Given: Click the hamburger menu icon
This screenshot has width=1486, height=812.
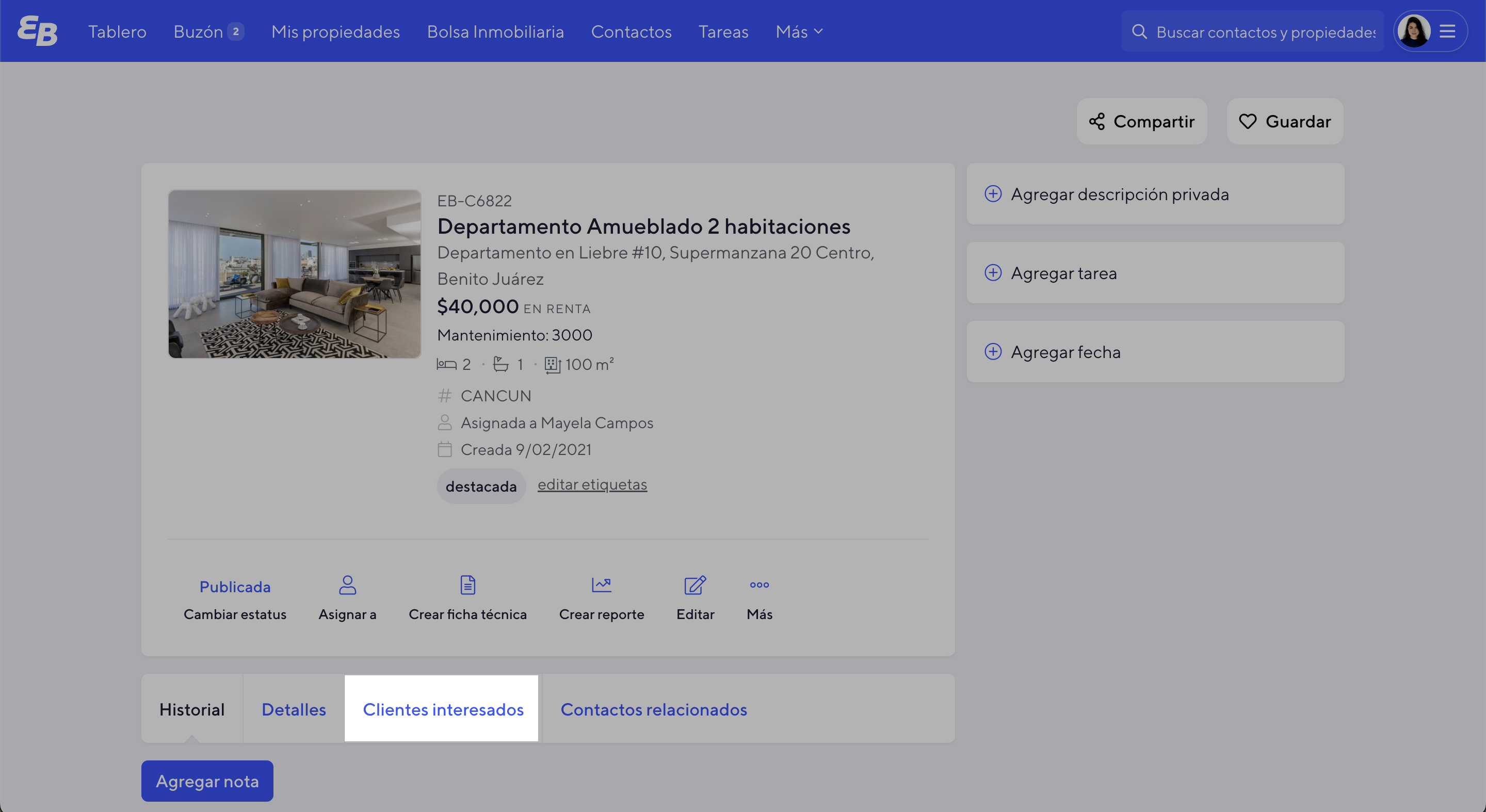Looking at the screenshot, I should pos(1447,31).
